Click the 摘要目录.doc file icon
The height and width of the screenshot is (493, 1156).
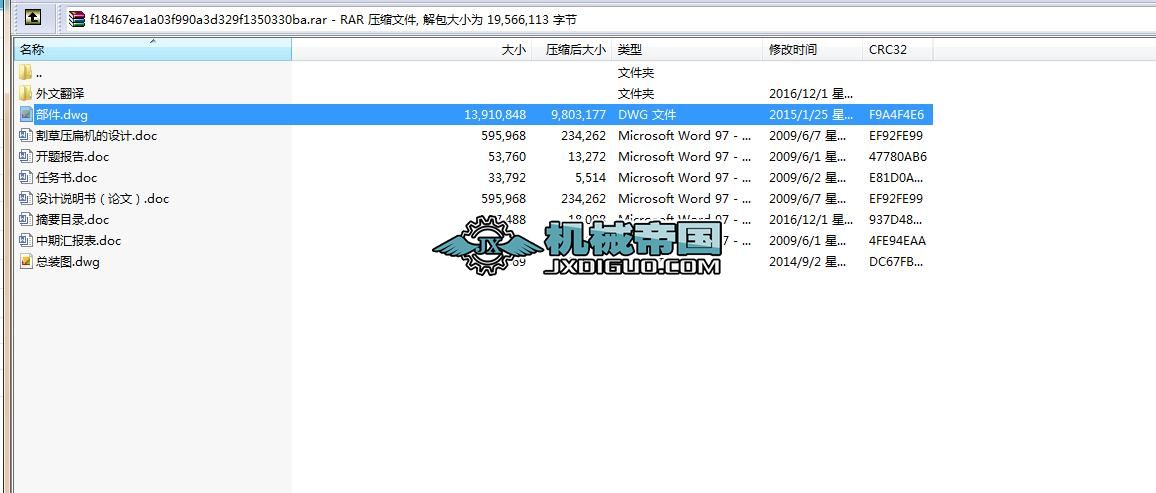[x=26, y=220]
